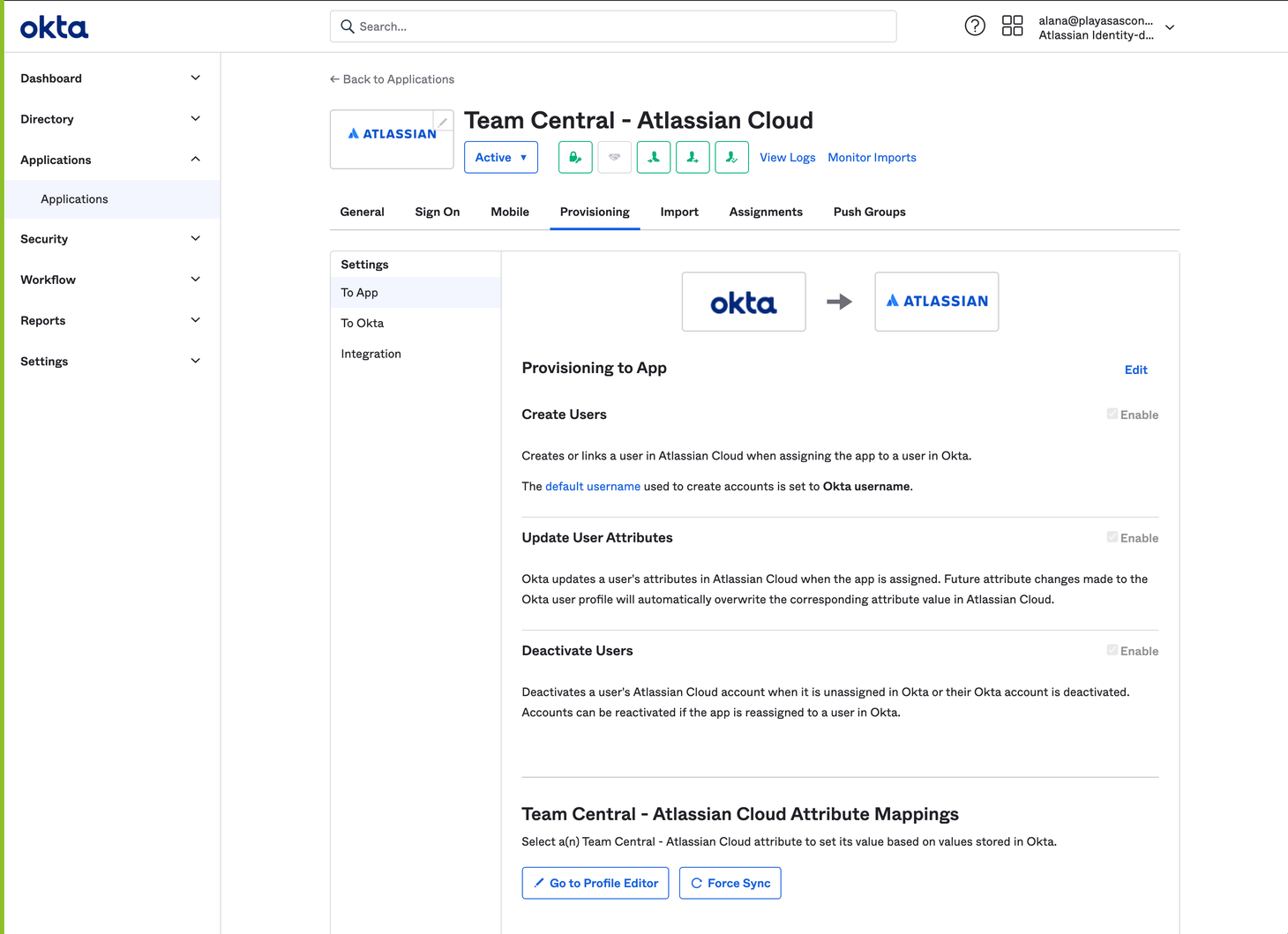The image size is (1288, 934).
Task: Click the Okta logo box in provisioning diagram
Action: click(744, 302)
